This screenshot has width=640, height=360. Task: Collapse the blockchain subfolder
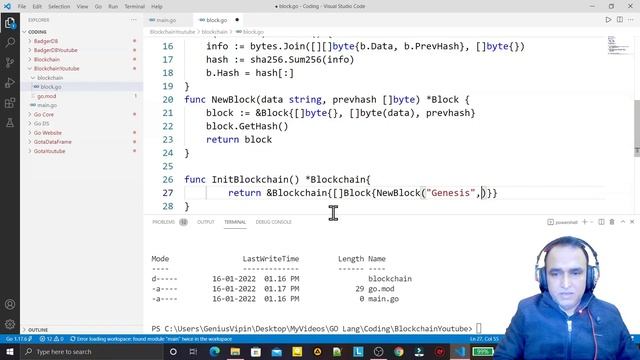(x=82, y=78)
